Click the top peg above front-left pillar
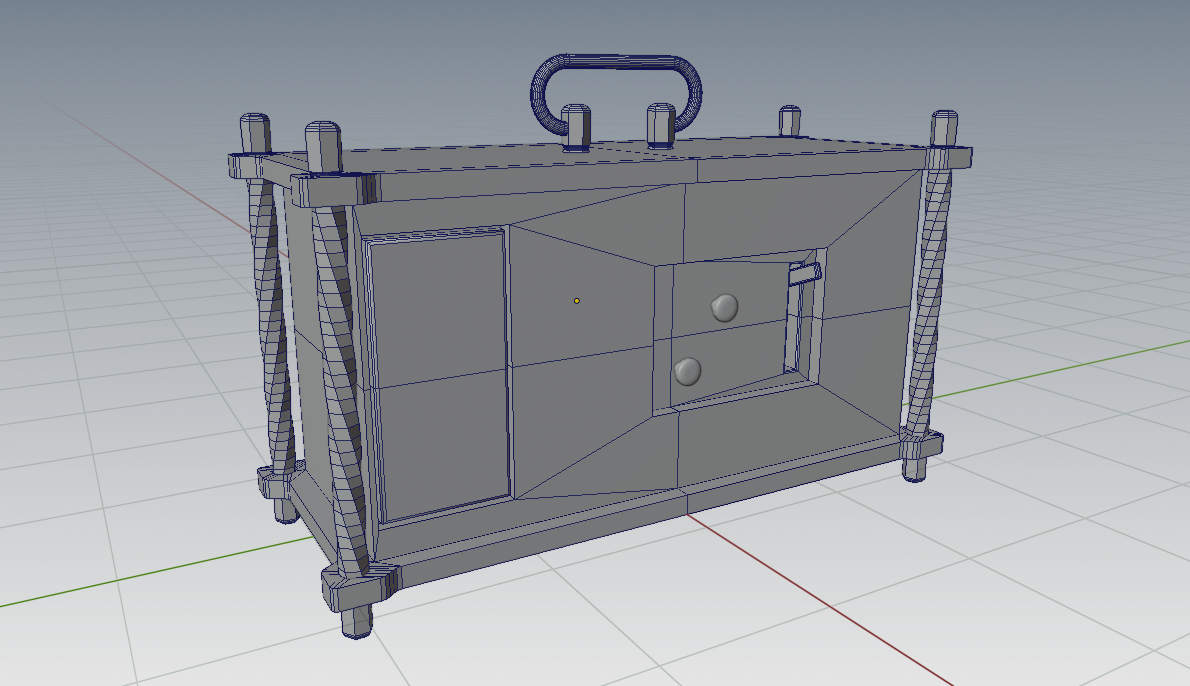Viewport: 1190px width, 686px height. [323, 146]
